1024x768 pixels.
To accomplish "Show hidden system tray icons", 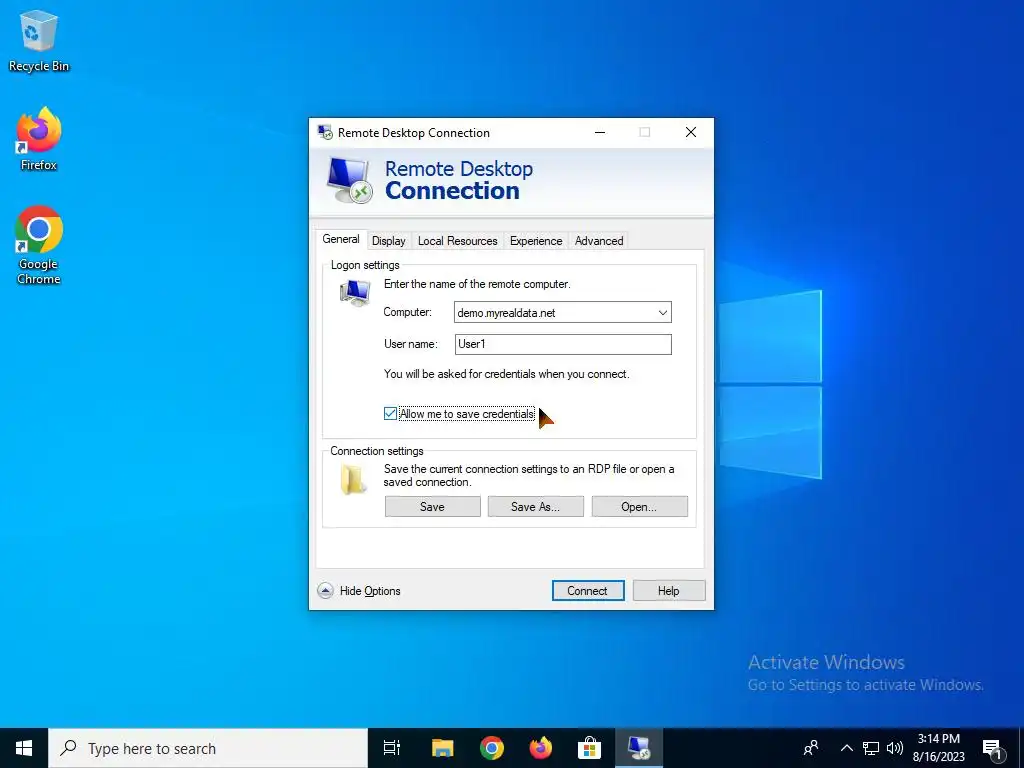I will pos(846,748).
